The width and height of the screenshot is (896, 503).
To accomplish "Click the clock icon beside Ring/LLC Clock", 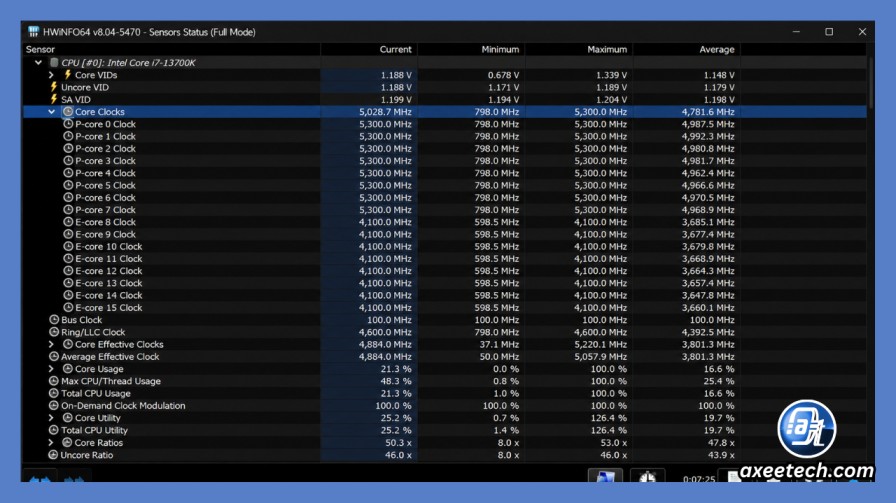I will tap(54, 332).
